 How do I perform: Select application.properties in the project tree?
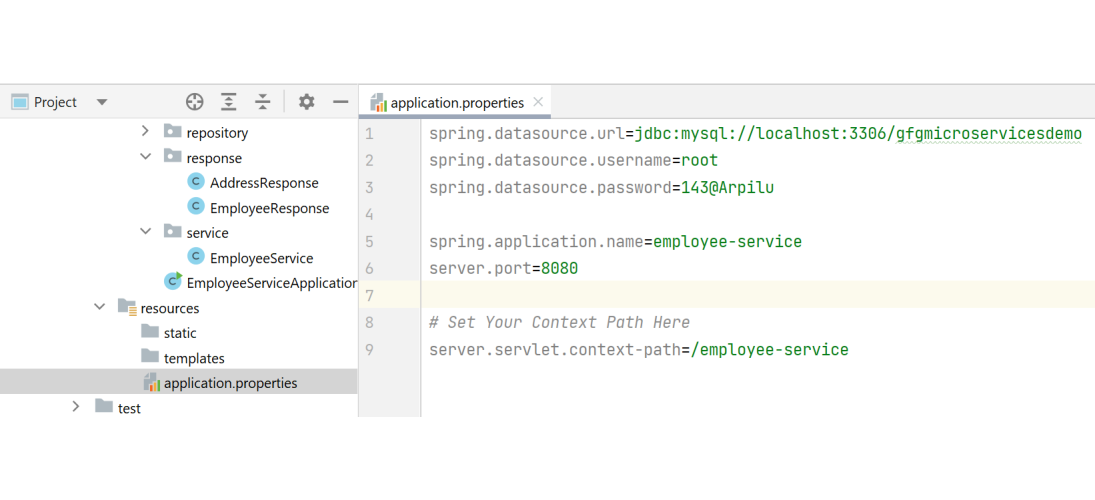(230, 382)
